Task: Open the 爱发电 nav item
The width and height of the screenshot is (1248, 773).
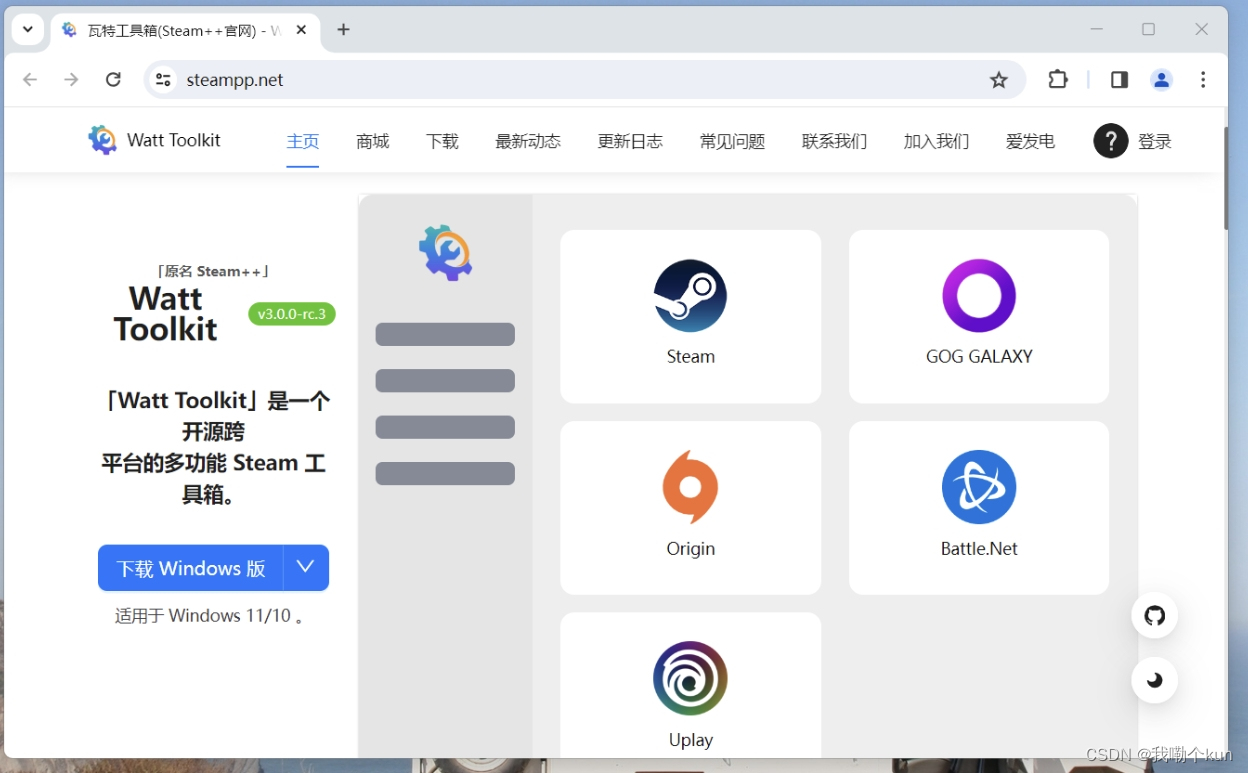Action: coord(1030,141)
